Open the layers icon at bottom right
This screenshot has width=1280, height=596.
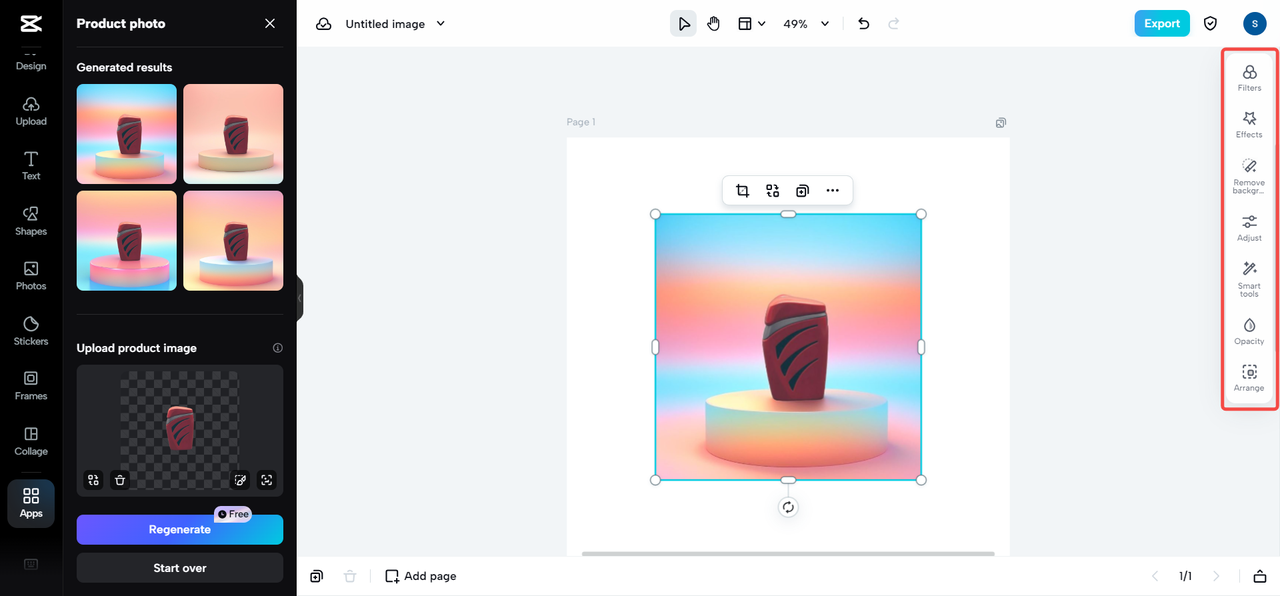(x=1260, y=576)
